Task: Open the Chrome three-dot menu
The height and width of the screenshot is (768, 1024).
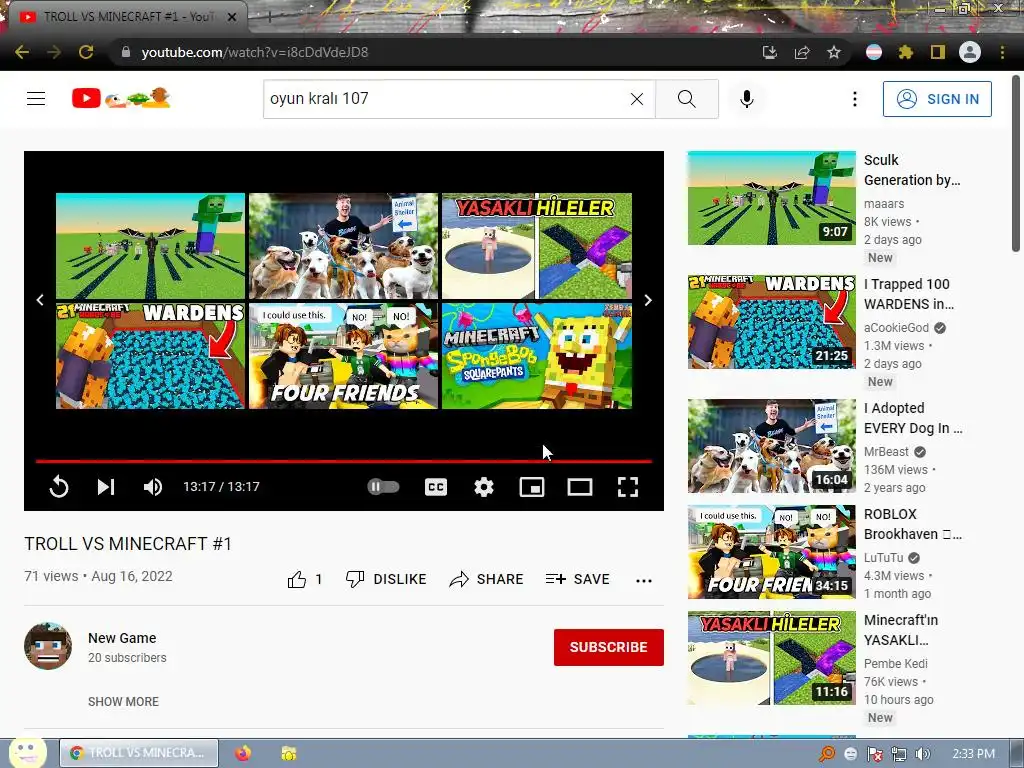Action: pyautogui.click(x=1002, y=52)
